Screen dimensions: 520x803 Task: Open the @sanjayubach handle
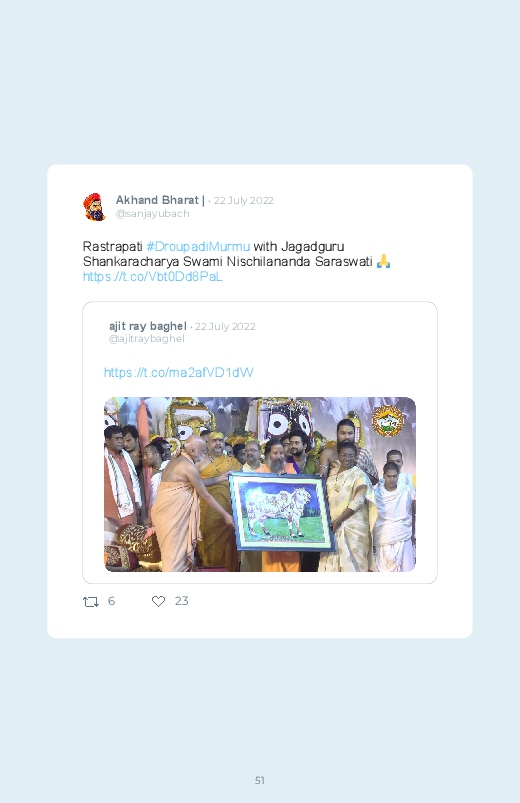(x=153, y=214)
